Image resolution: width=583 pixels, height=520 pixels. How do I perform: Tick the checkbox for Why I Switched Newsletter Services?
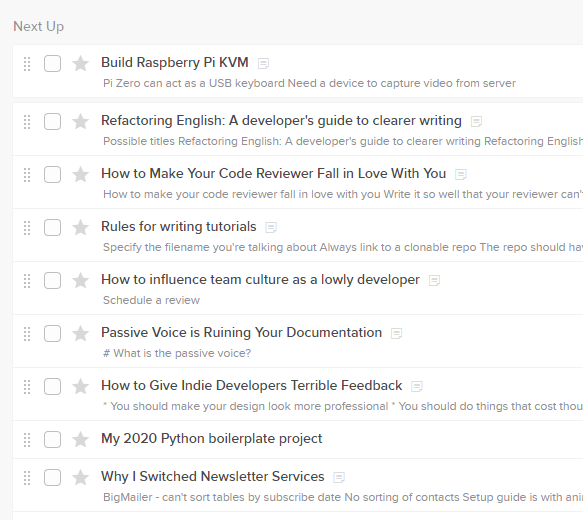[x=52, y=477]
